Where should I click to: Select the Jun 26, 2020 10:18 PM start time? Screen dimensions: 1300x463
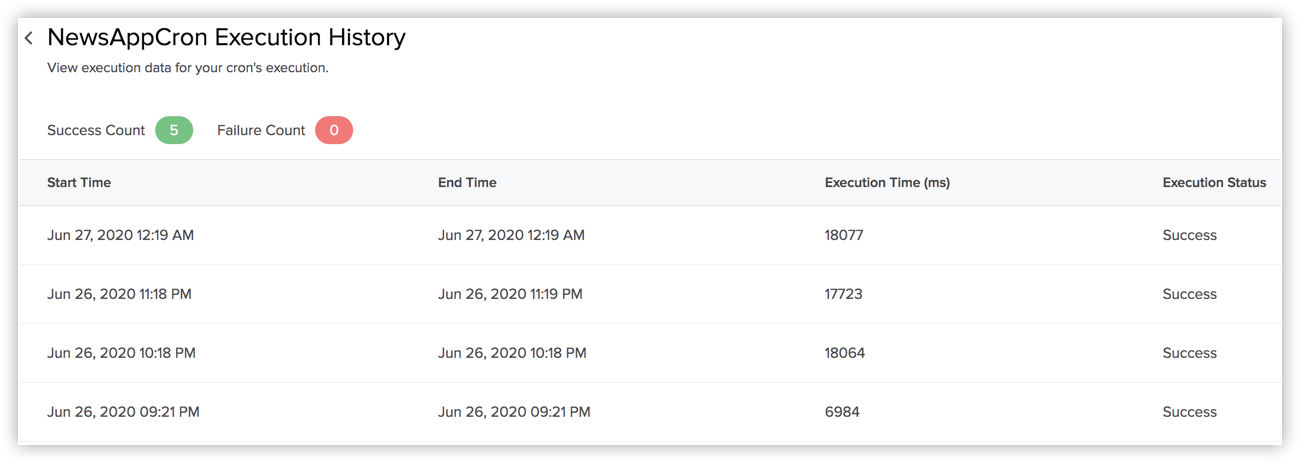(121, 353)
